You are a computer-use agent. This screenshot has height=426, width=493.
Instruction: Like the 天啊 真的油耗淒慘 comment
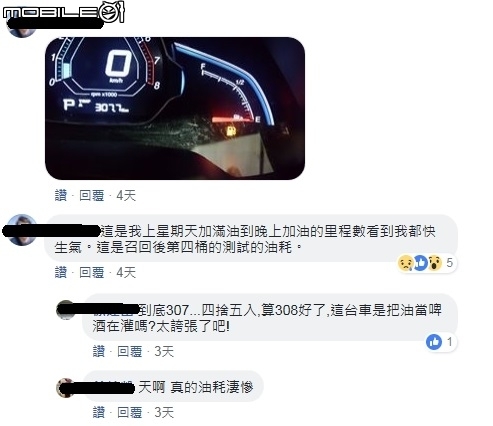tap(99, 412)
